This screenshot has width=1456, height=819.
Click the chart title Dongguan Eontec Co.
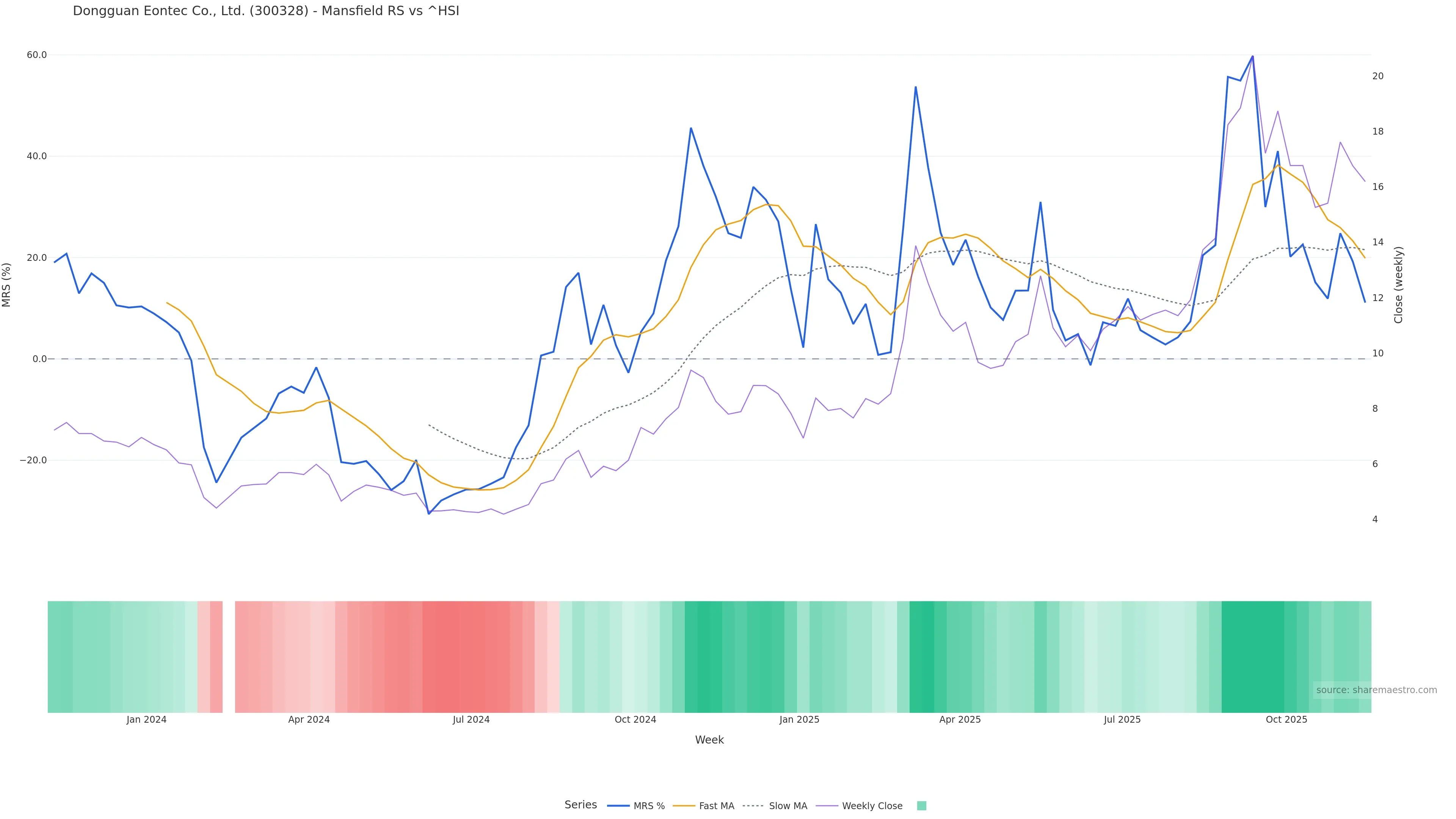[266, 11]
